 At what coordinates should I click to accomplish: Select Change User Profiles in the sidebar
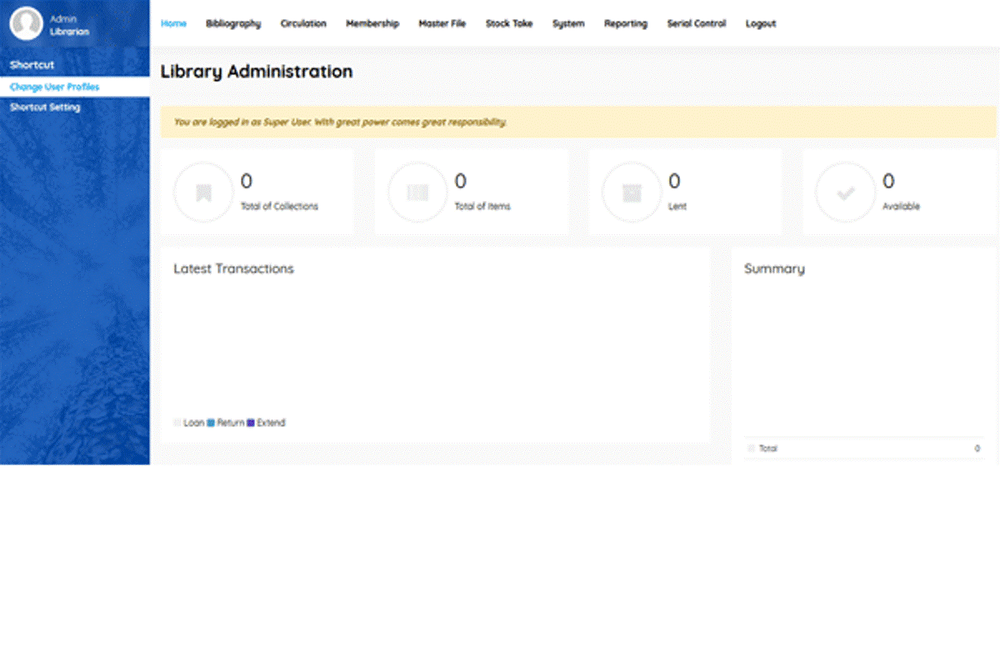[x=54, y=87]
